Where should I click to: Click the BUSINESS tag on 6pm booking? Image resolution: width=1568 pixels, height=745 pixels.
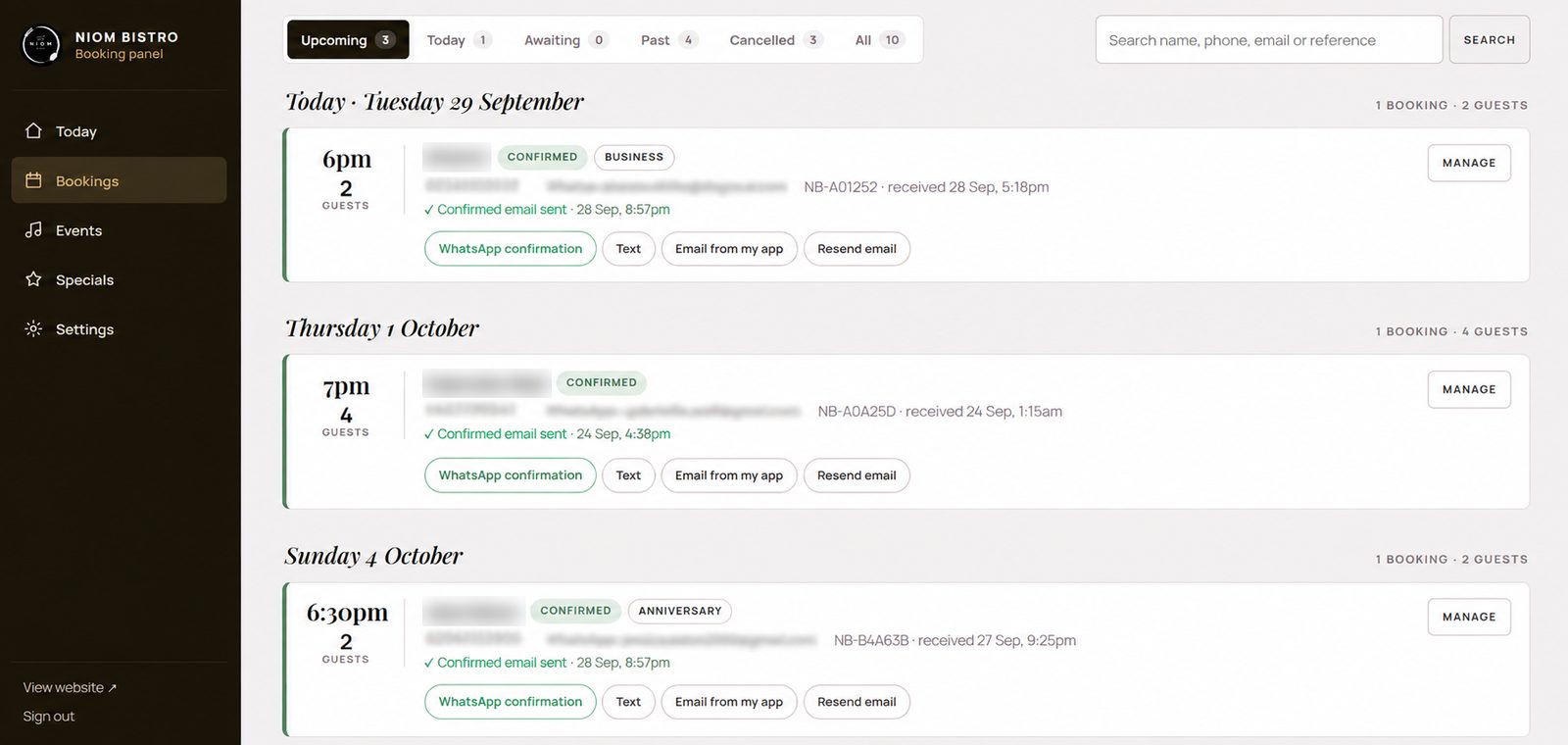pyautogui.click(x=634, y=157)
